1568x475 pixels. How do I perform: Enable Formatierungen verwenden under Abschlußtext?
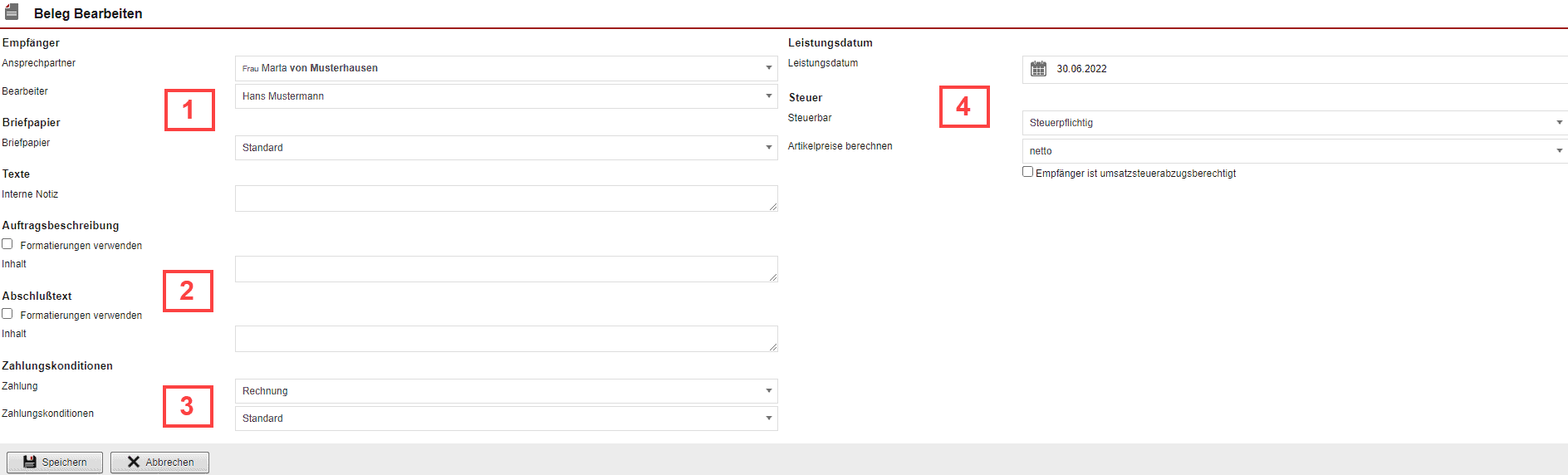7,314
